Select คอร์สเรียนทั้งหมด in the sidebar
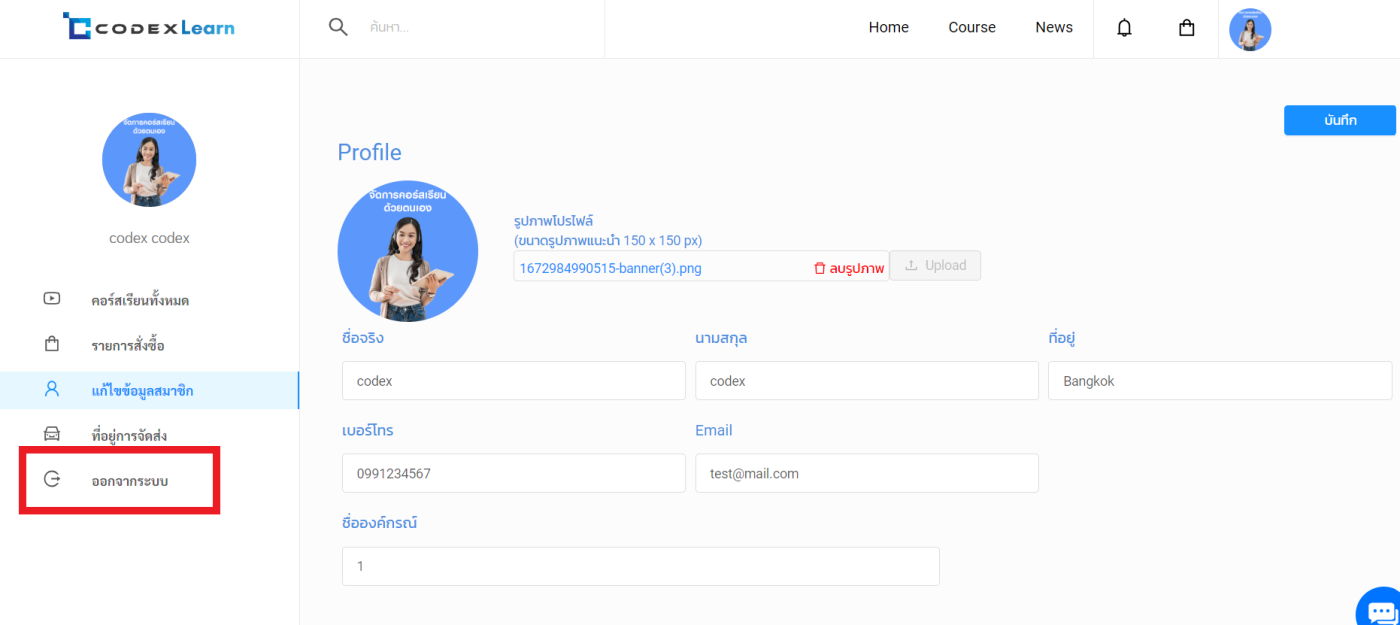 coord(140,300)
